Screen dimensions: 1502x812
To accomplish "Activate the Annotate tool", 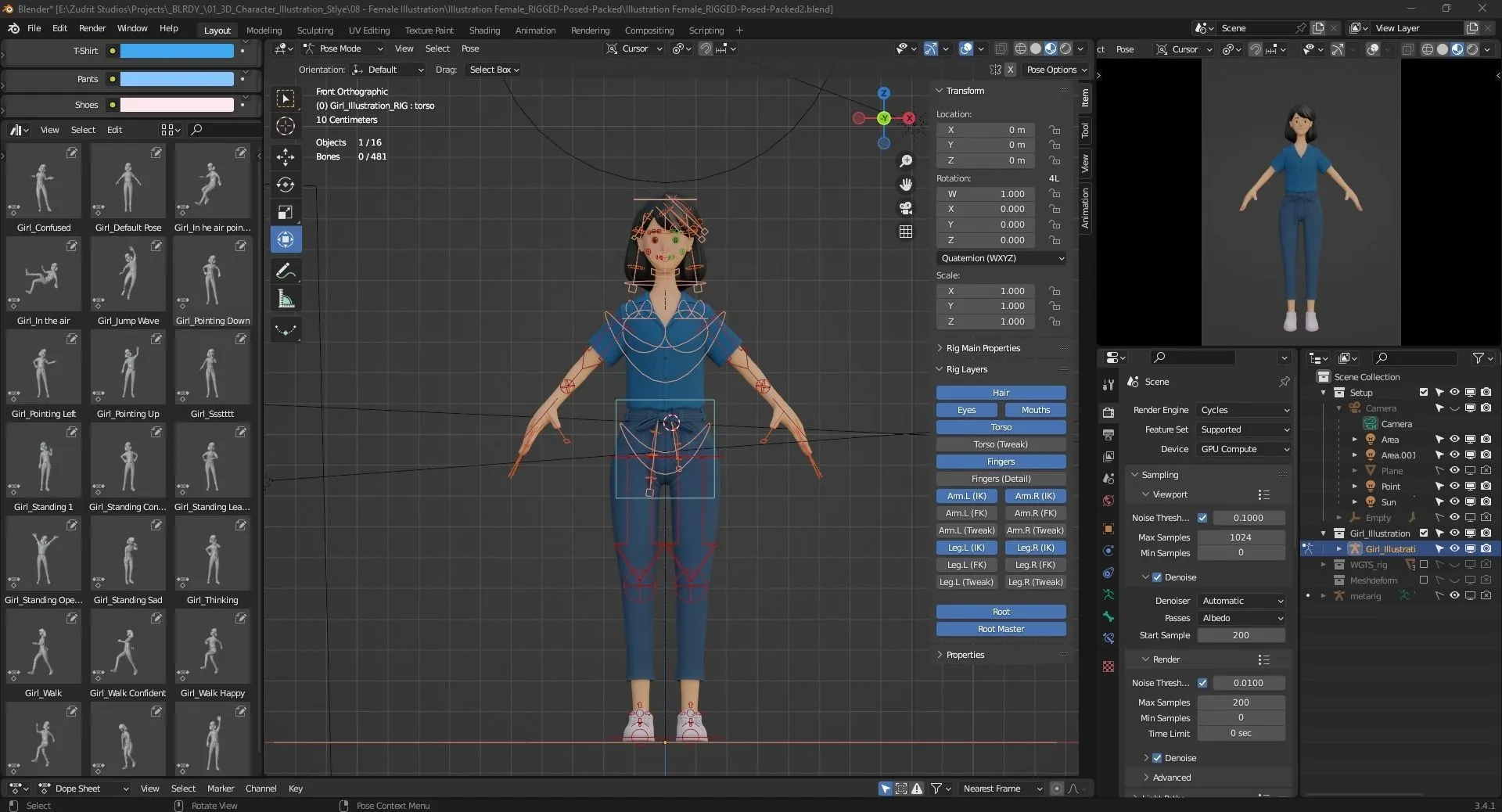I will tap(286, 270).
